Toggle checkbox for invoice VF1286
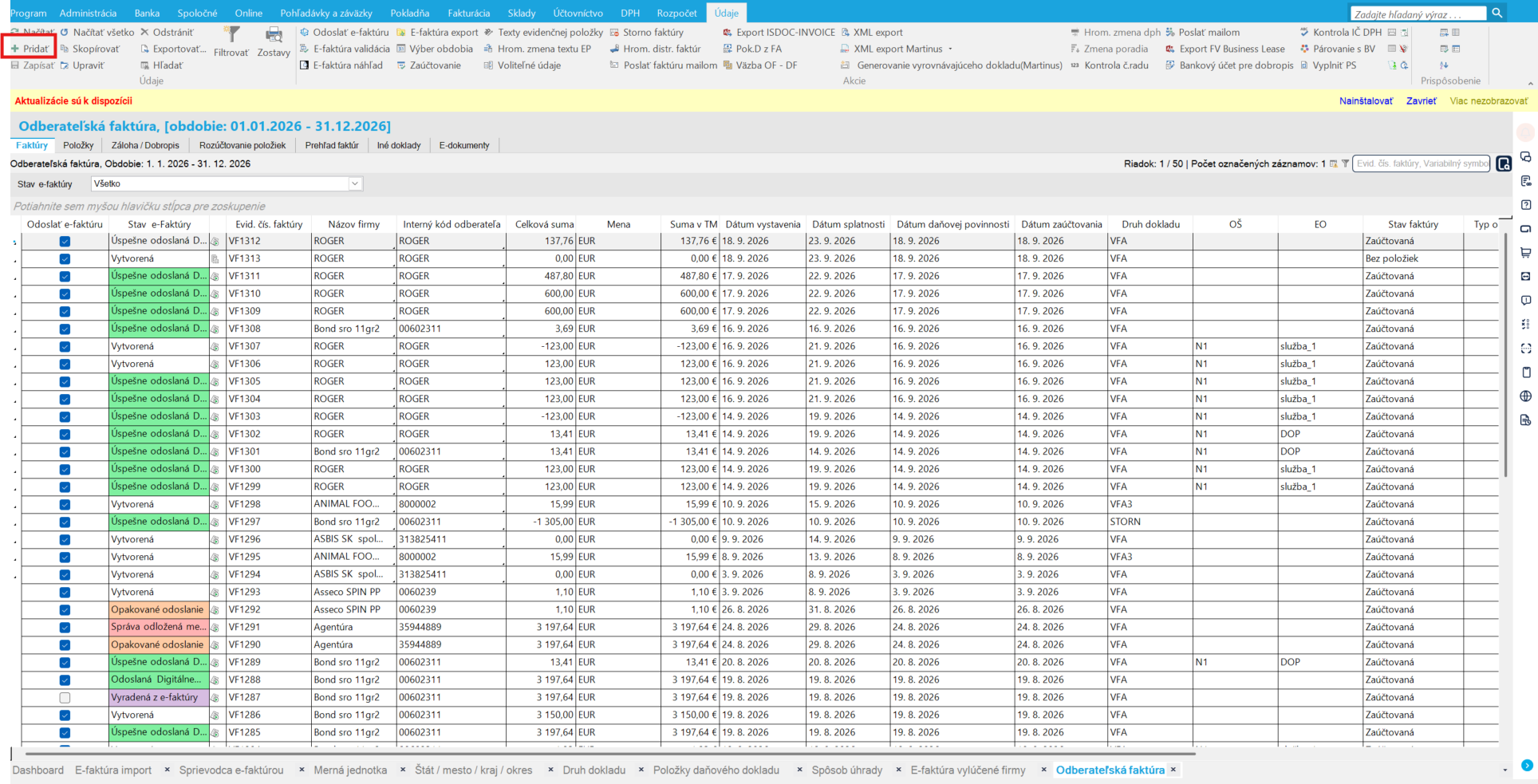The height and width of the screenshot is (784, 1538). pyautogui.click(x=65, y=715)
